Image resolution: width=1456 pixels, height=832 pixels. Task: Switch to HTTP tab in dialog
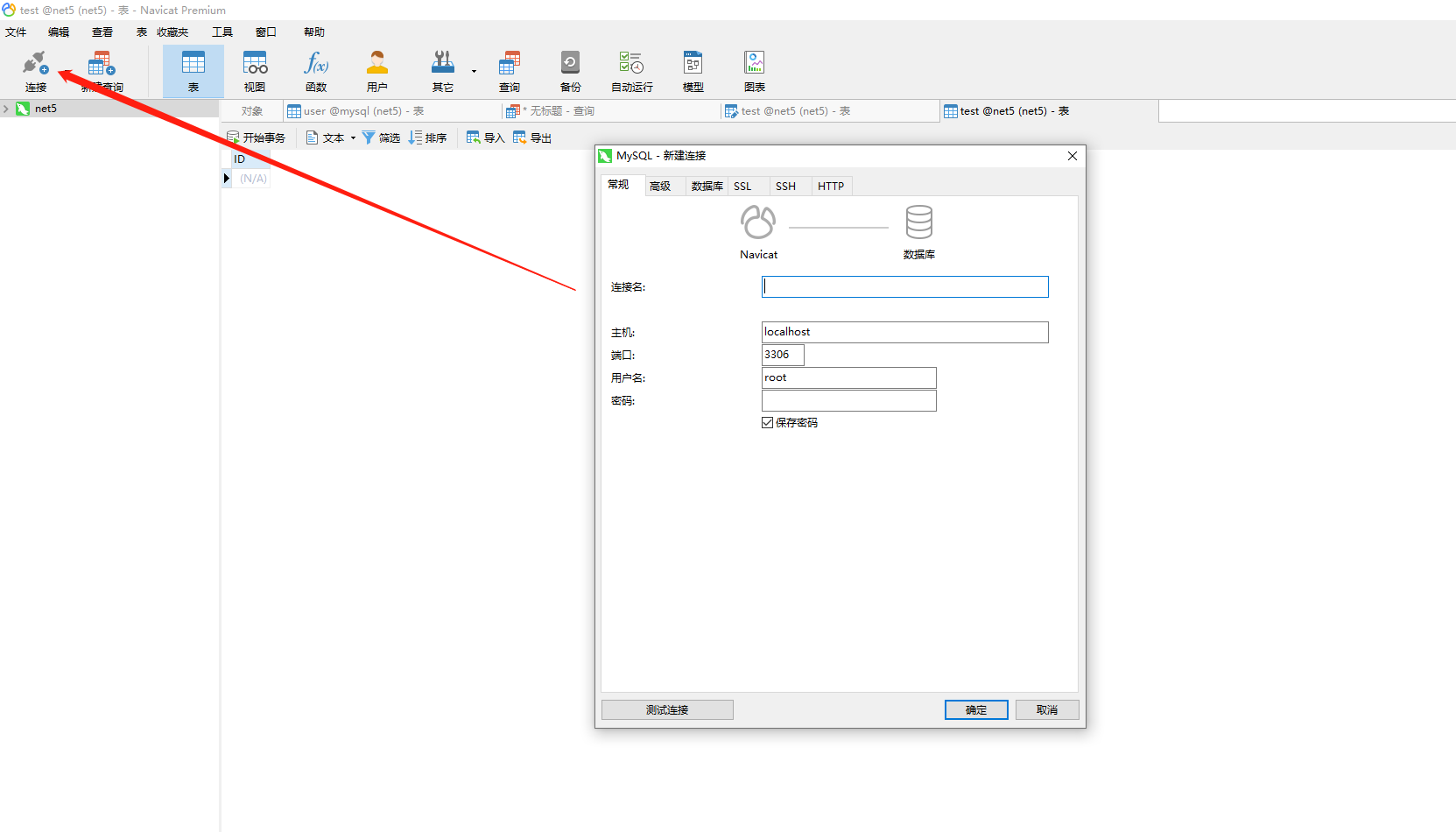coord(831,187)
